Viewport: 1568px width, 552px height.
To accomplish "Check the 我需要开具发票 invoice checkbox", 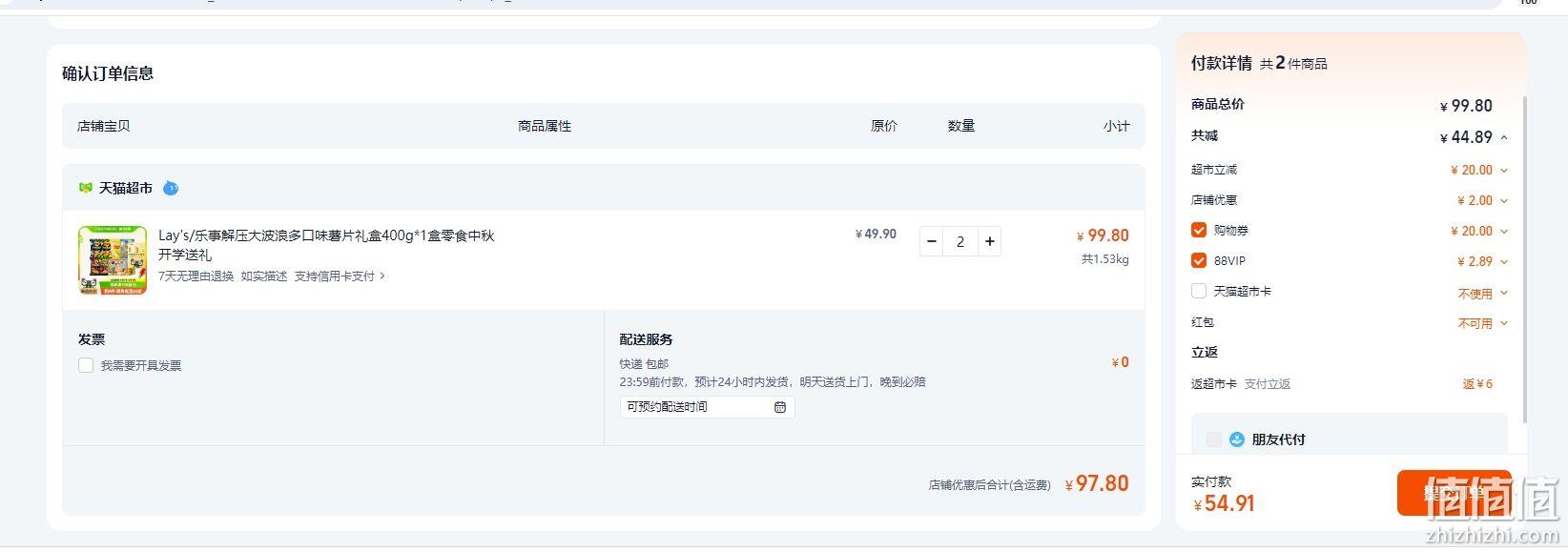I will [x=86, y=365].
